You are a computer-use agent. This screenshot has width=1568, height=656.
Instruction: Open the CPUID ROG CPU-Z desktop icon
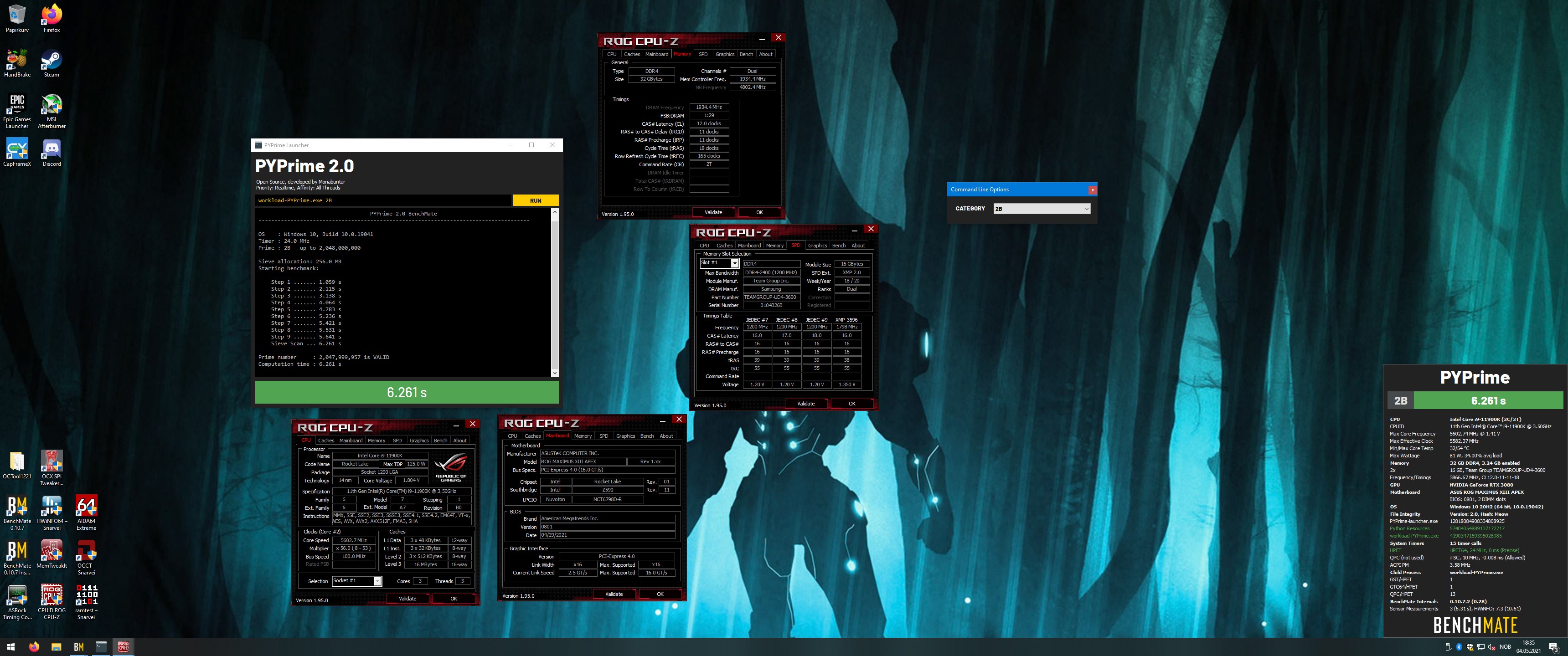[51, 602]
